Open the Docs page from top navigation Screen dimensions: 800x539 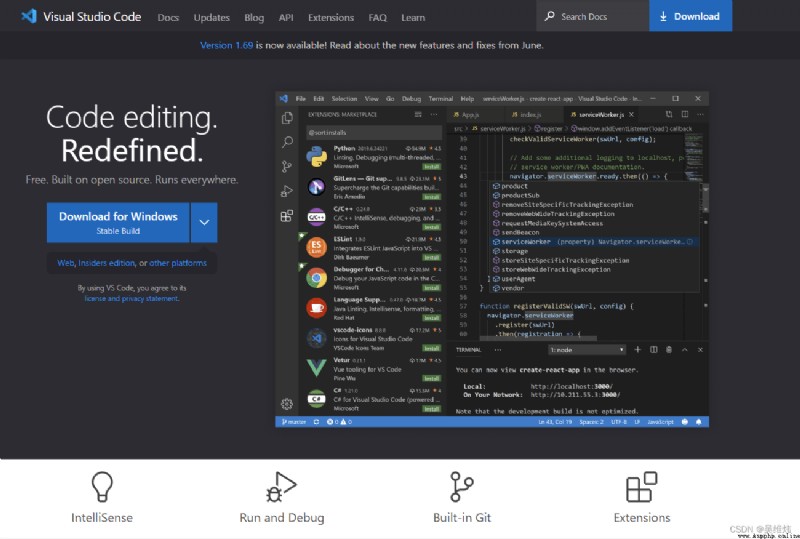[168, 17]
